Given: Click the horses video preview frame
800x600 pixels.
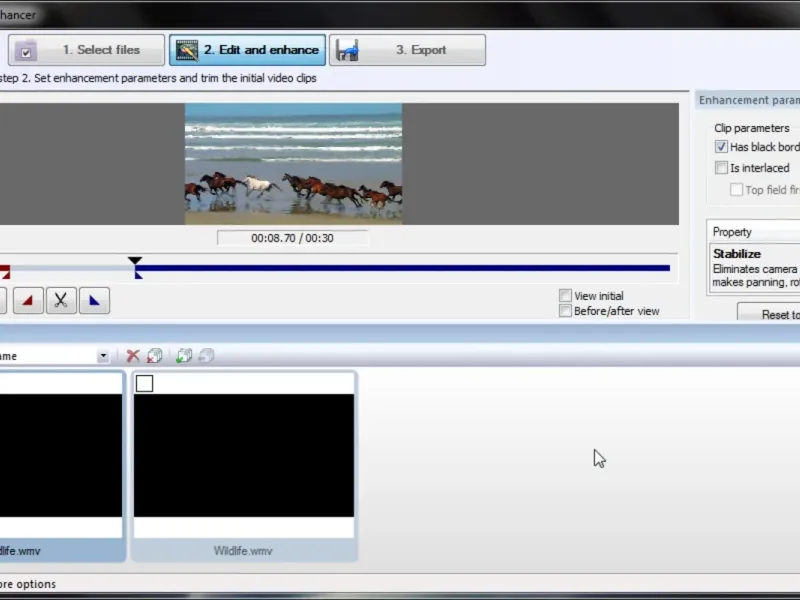Looking at the screenshot, I should pyautogui.click(x=293, y=164).
